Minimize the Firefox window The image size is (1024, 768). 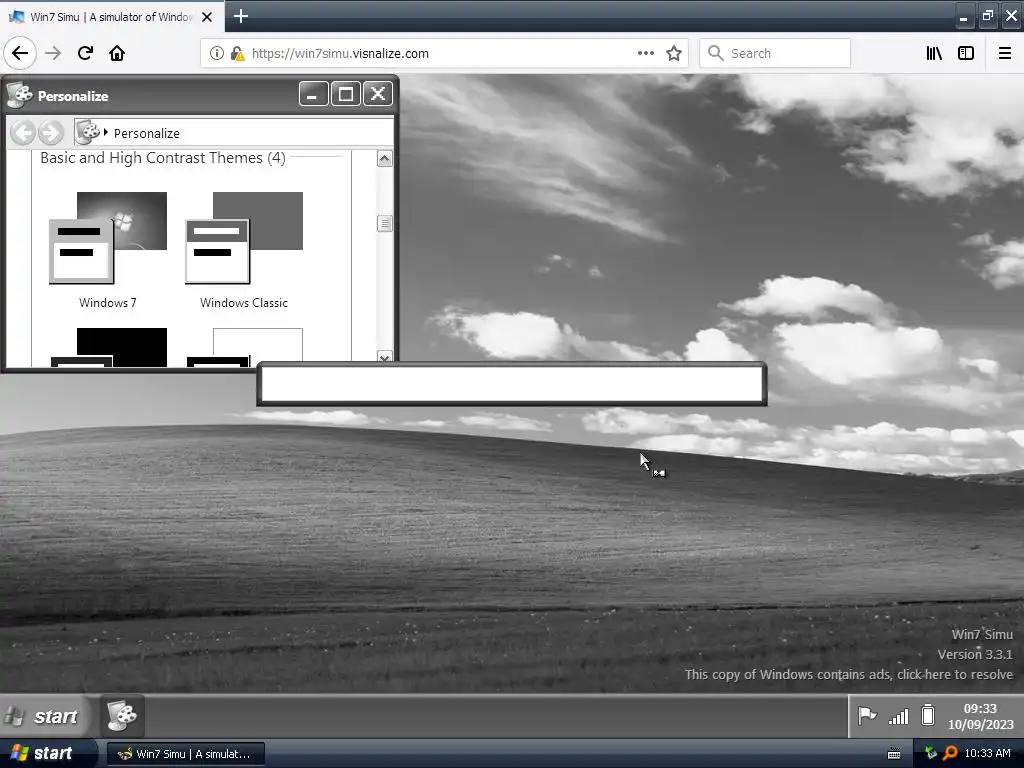[963, 16]
